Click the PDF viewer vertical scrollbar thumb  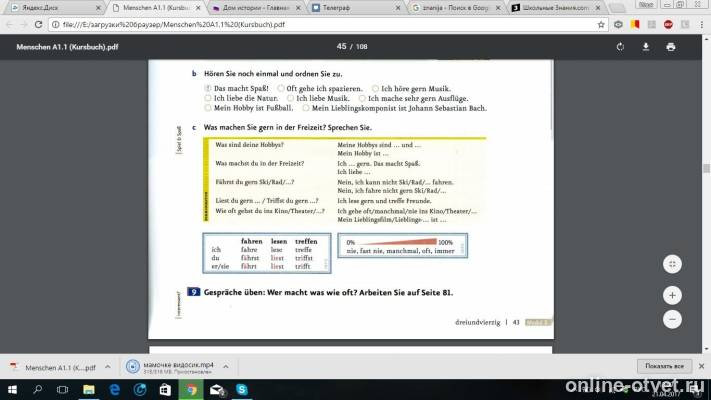click(706, 168)
